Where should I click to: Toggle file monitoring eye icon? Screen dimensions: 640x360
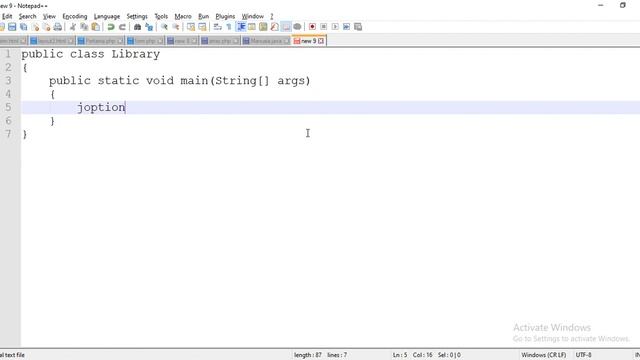(298, 27)
